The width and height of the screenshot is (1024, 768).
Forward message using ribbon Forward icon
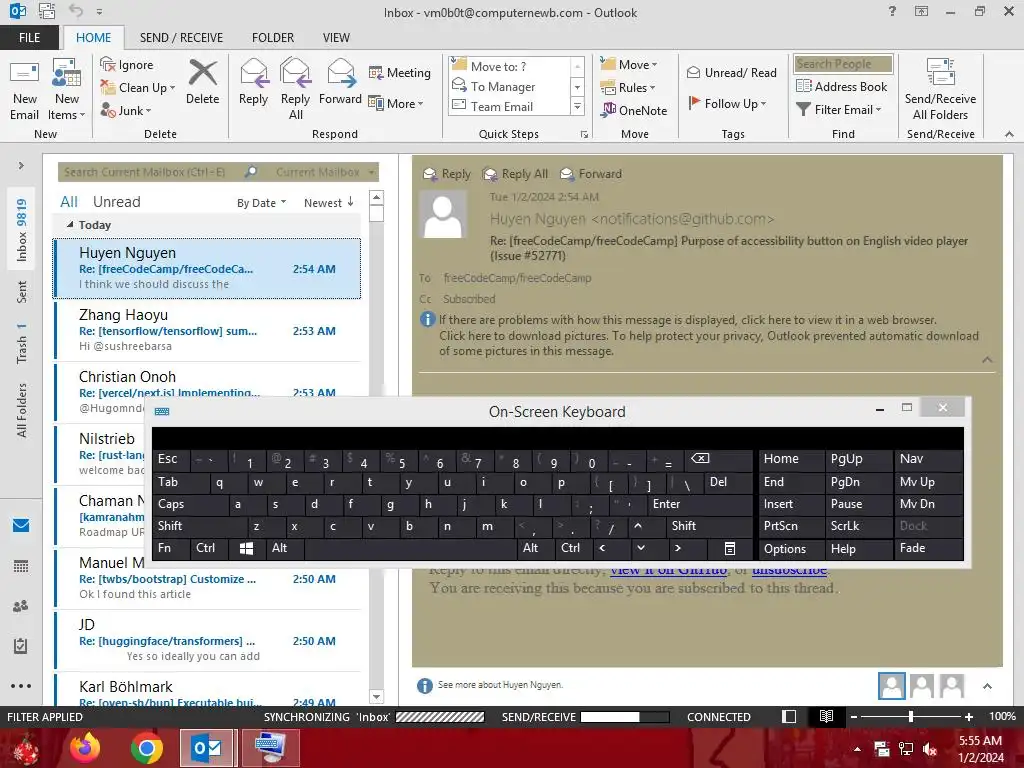[340, 82]
